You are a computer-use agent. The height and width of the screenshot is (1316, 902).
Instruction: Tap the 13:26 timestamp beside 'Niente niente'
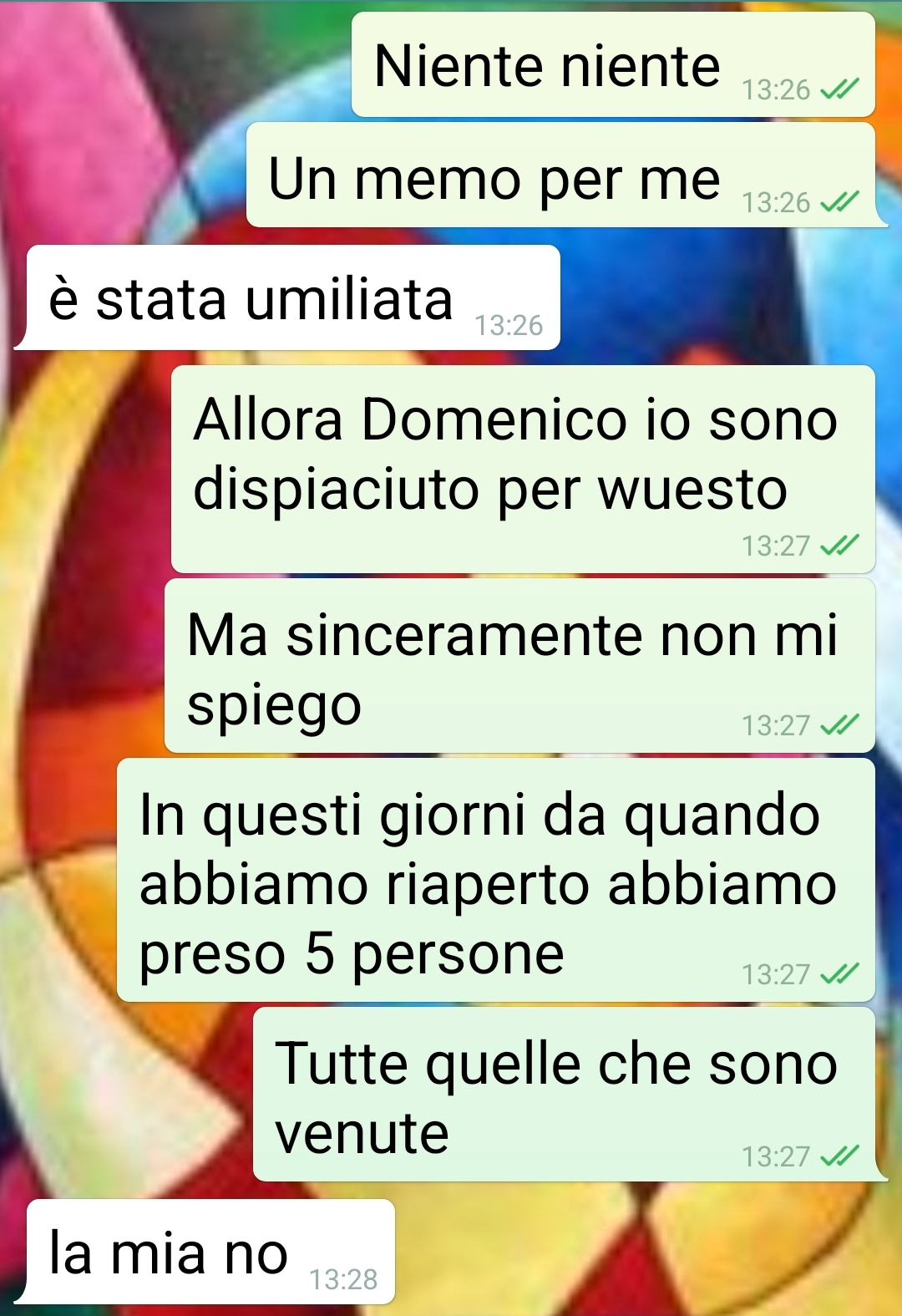pyautogui.click(x=776, y=89)
